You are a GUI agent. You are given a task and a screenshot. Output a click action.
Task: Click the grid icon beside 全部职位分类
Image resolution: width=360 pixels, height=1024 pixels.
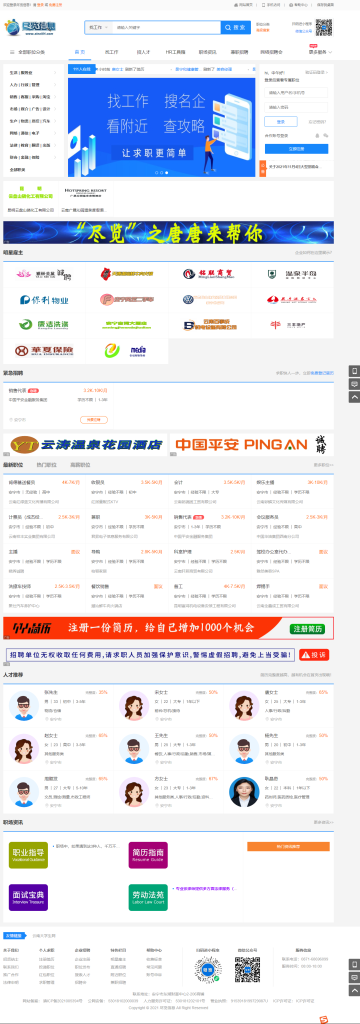pos(12,52)
